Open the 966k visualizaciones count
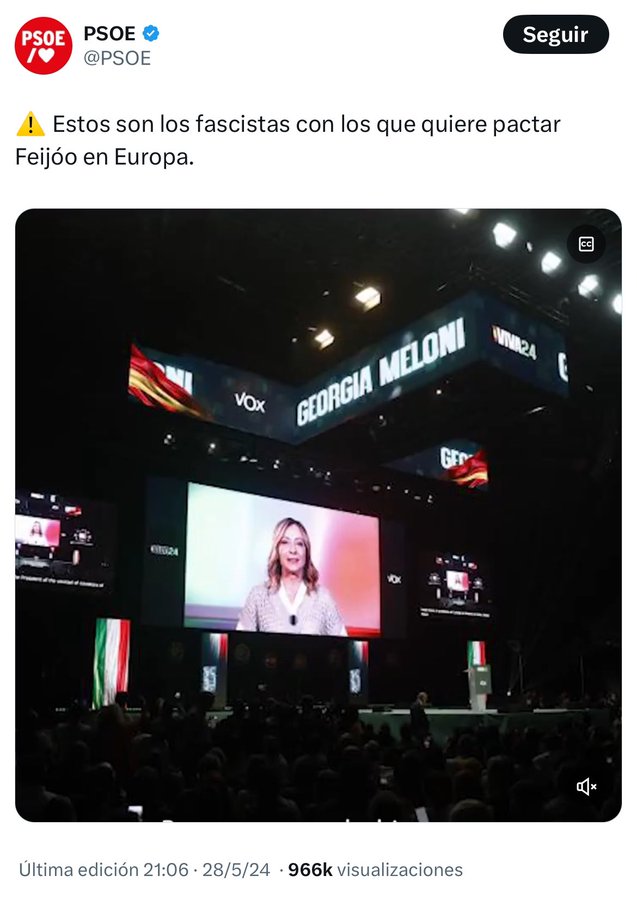637x900 pixels. [x=375, y=870]
